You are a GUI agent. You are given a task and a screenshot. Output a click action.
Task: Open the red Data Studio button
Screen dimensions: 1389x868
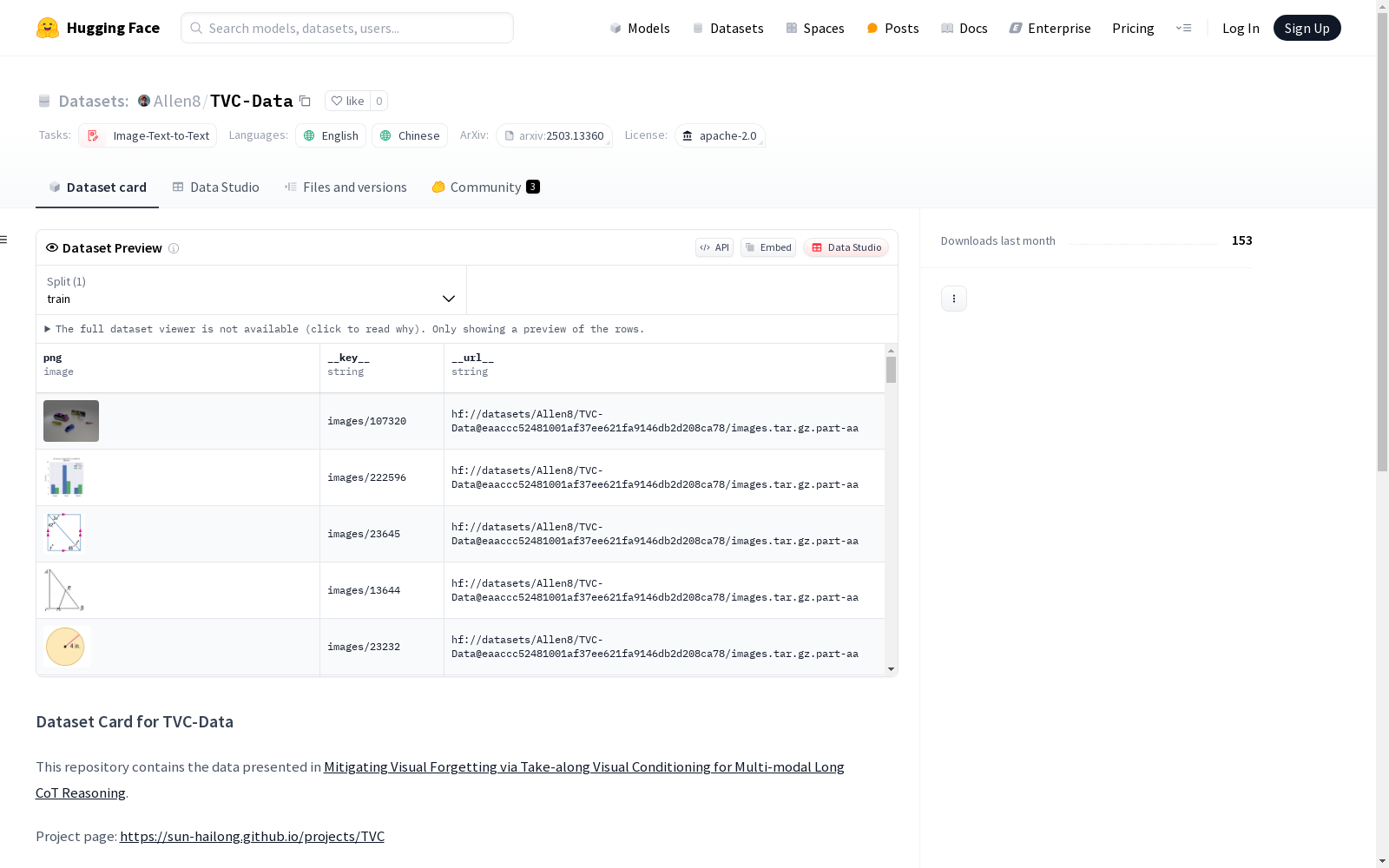(x=846, y=247)
